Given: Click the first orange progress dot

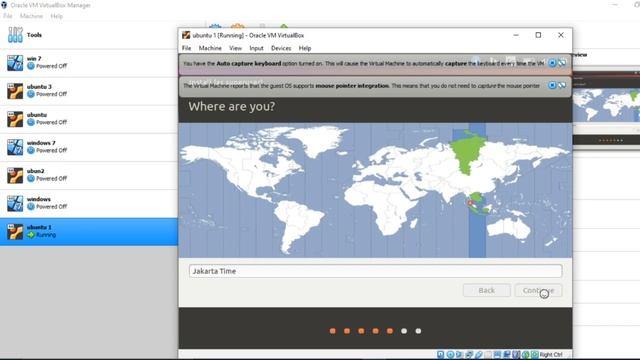Looking at the screenshot, I should (x=333, y=331).
